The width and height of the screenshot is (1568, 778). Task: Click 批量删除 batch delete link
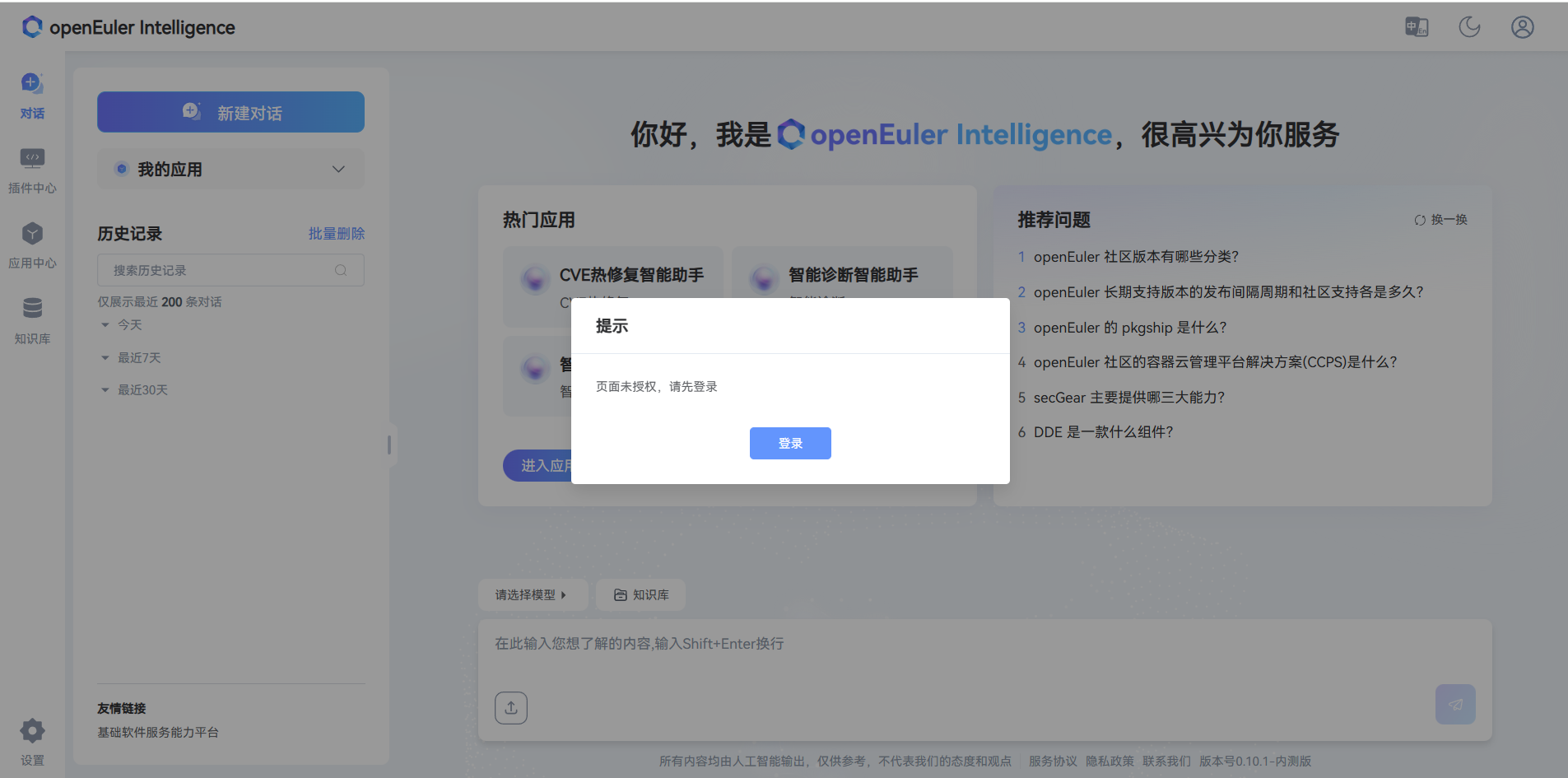pyautogui.click(x=337, y=234)
